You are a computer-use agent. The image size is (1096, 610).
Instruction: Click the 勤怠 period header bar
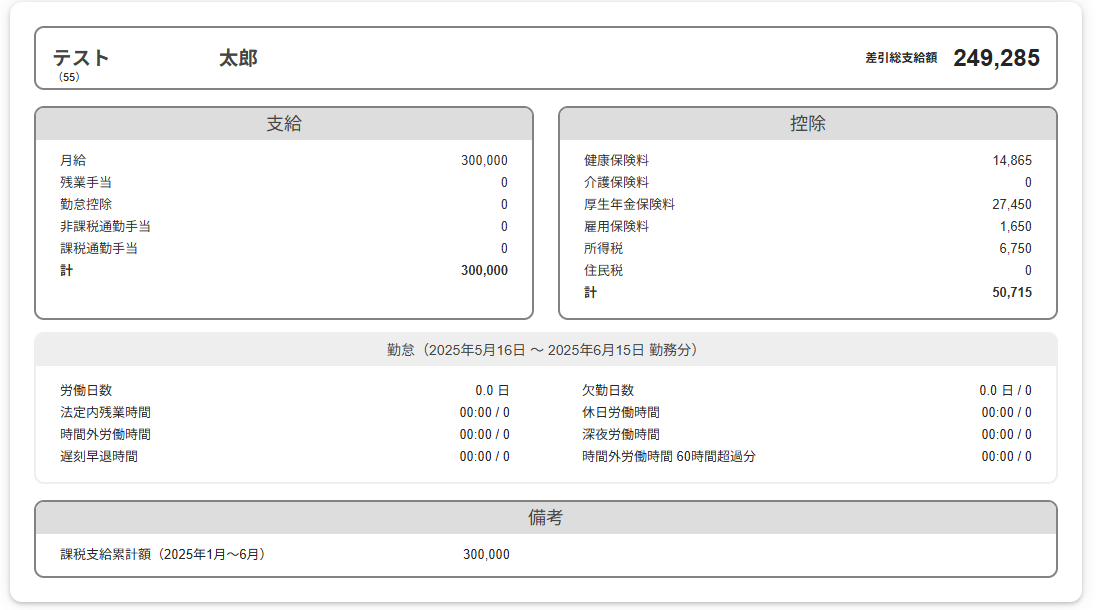546,350
